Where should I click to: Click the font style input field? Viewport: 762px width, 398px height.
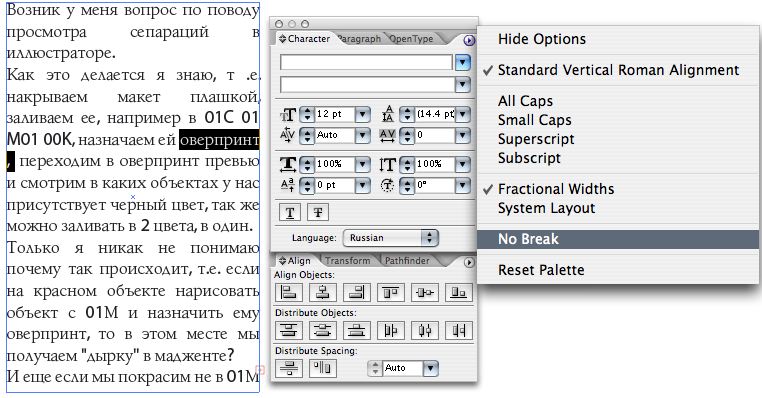tap(367, 85)
